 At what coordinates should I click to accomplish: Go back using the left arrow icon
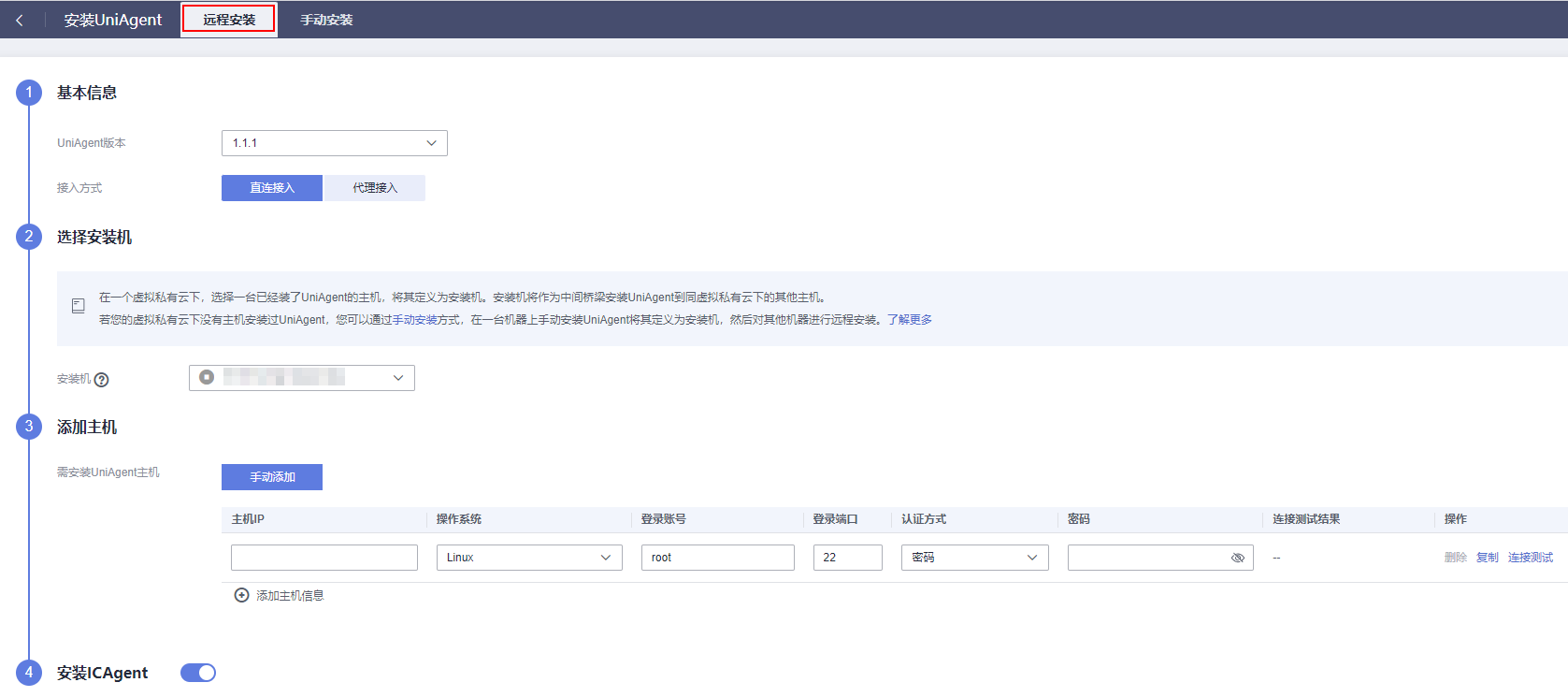pos(19,20)
